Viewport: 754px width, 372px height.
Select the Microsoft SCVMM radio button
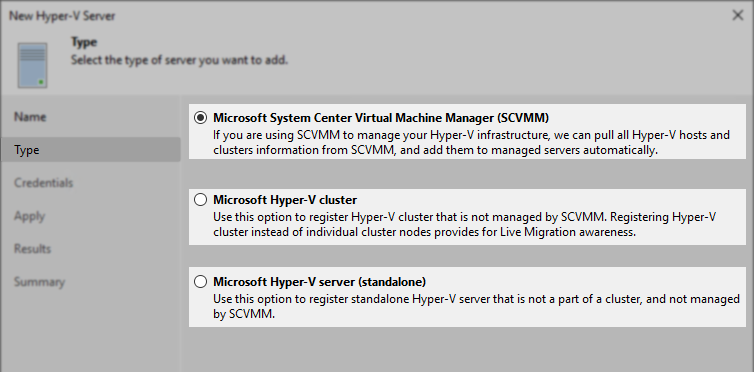coord(201,118)
